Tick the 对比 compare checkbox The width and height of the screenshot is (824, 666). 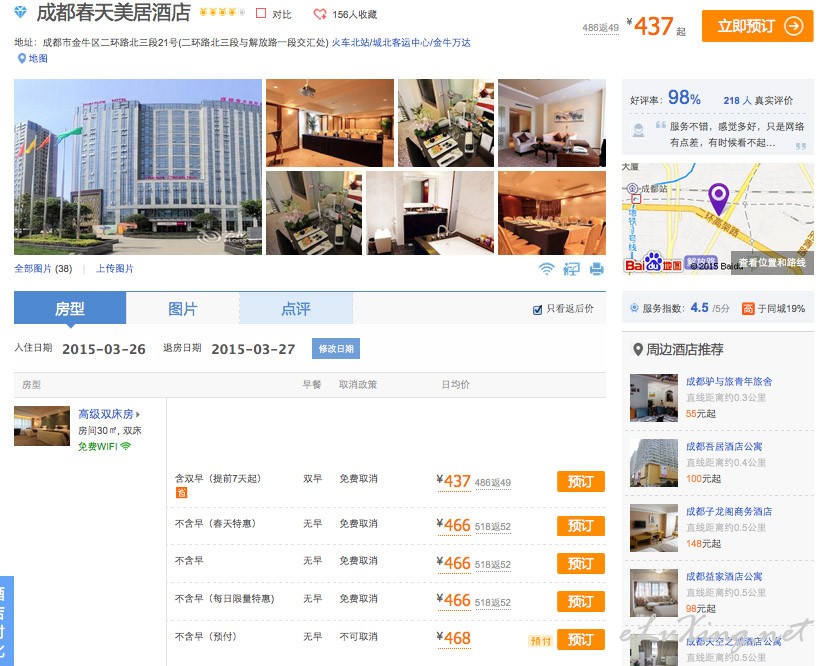261,15
